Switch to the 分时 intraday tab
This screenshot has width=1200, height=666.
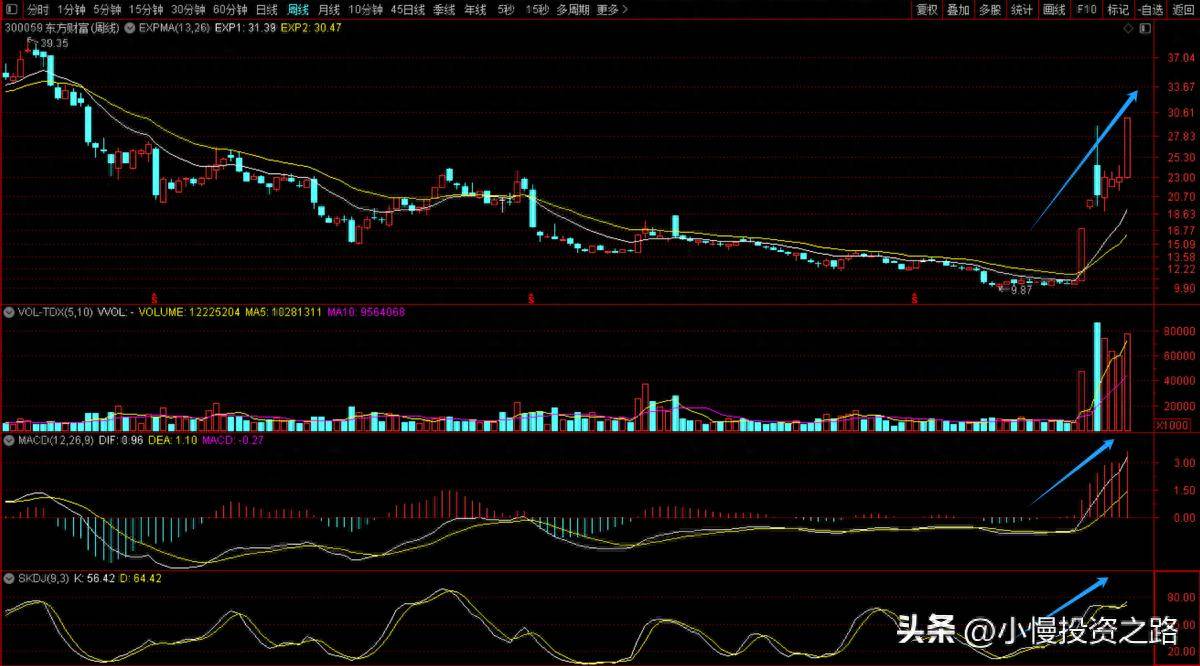click(x=37, y=9)
